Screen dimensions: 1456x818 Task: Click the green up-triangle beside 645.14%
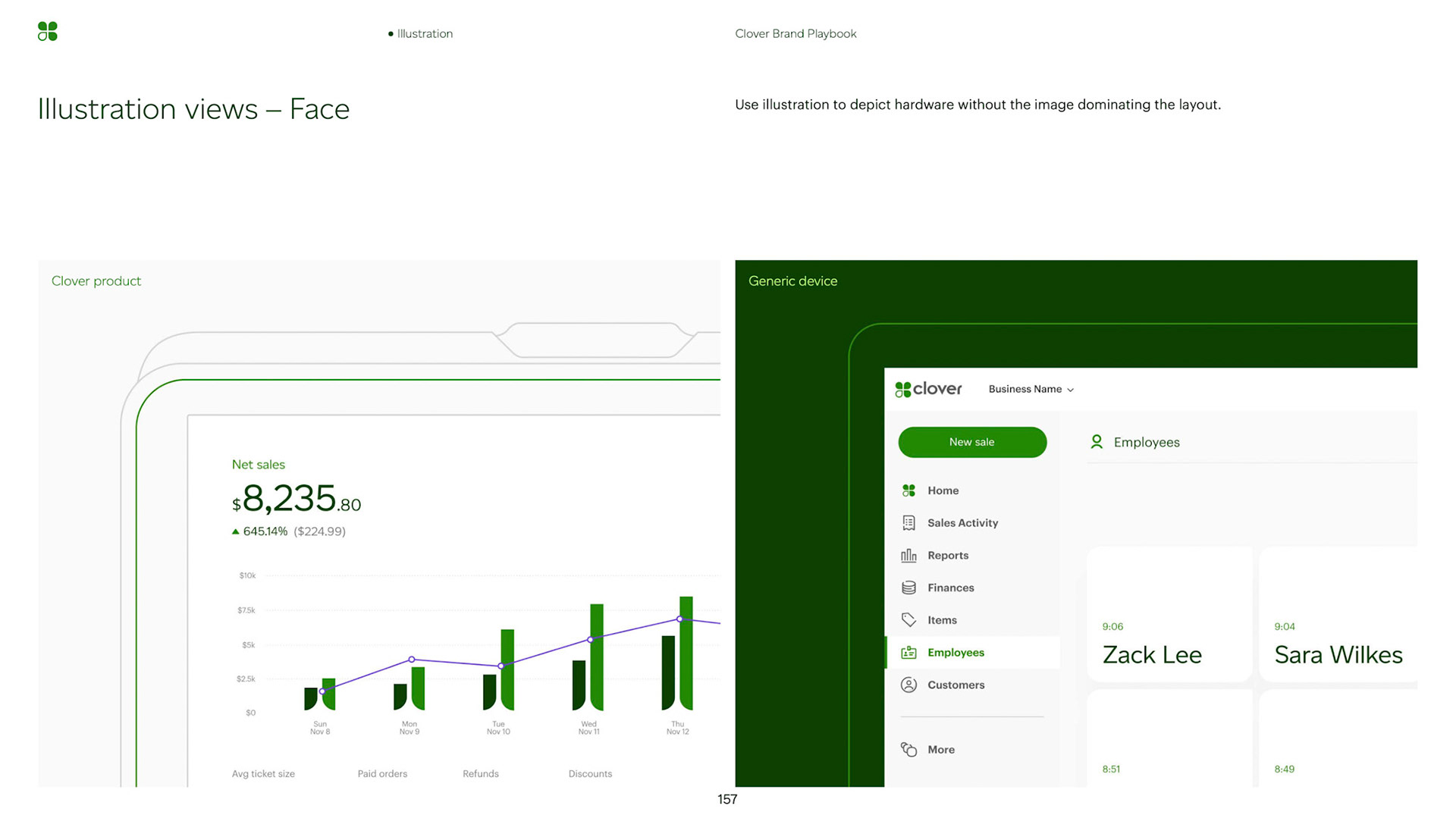click(235, 531)
